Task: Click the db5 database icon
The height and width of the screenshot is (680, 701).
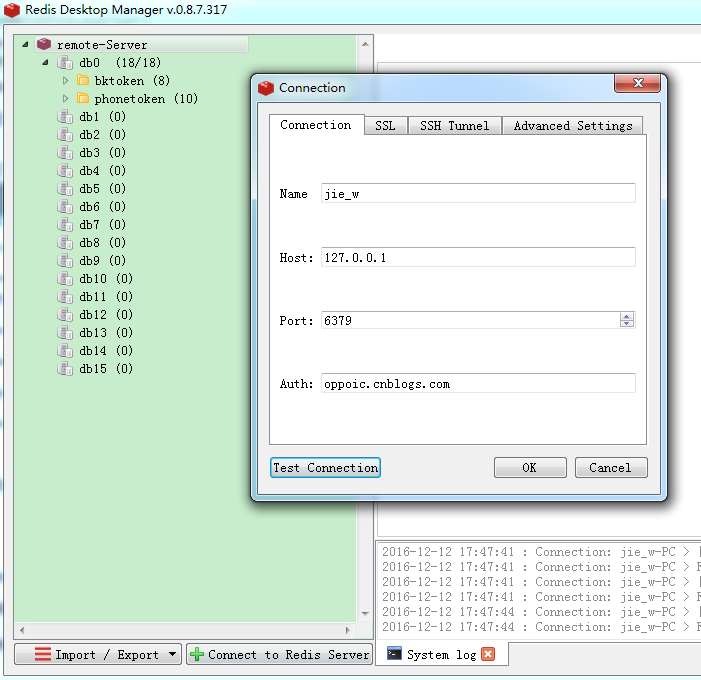Action: tap(65, 189)
